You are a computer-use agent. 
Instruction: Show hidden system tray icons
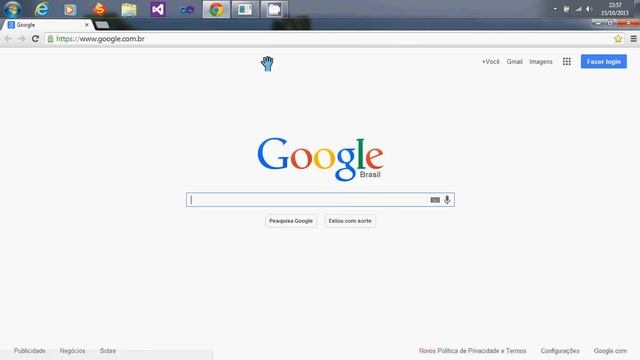(x=555, y=9)
